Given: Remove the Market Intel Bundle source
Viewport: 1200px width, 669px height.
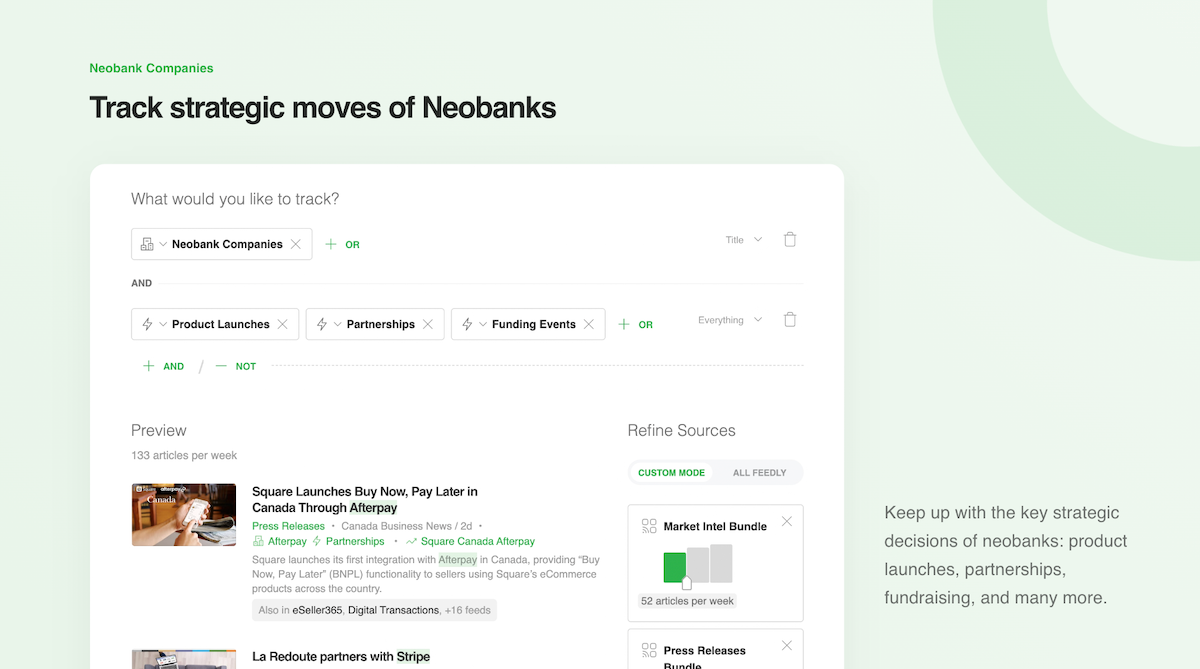Looking at the screenshot, I should point(787,521).
